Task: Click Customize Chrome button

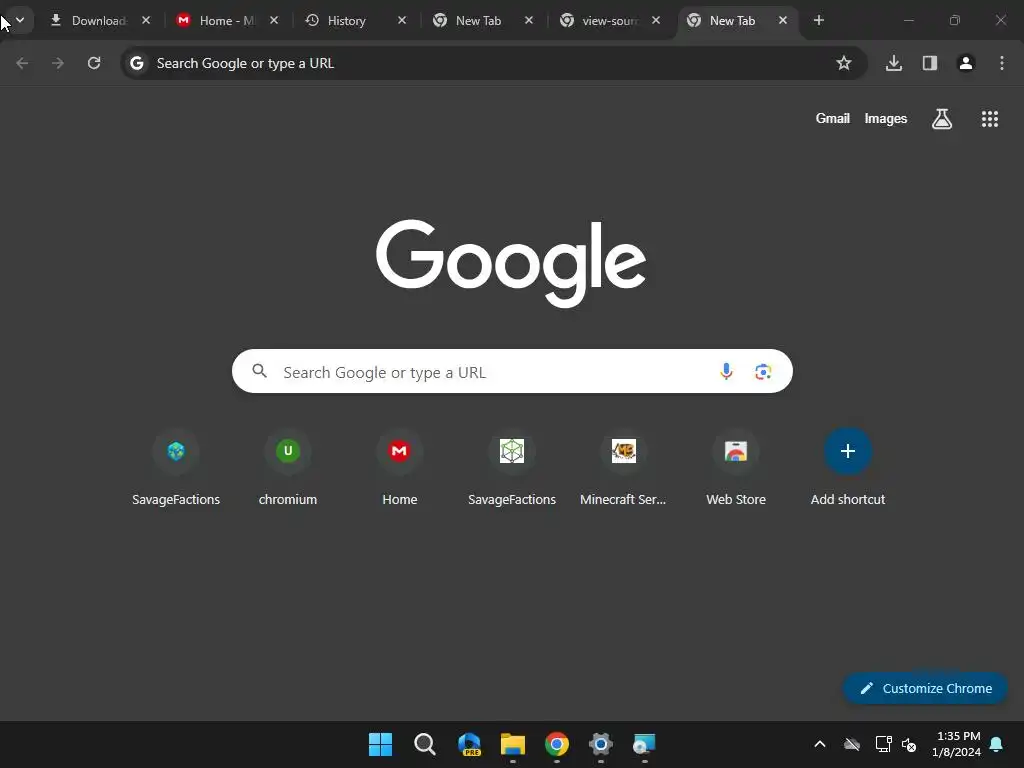Action: pos(925,688)
